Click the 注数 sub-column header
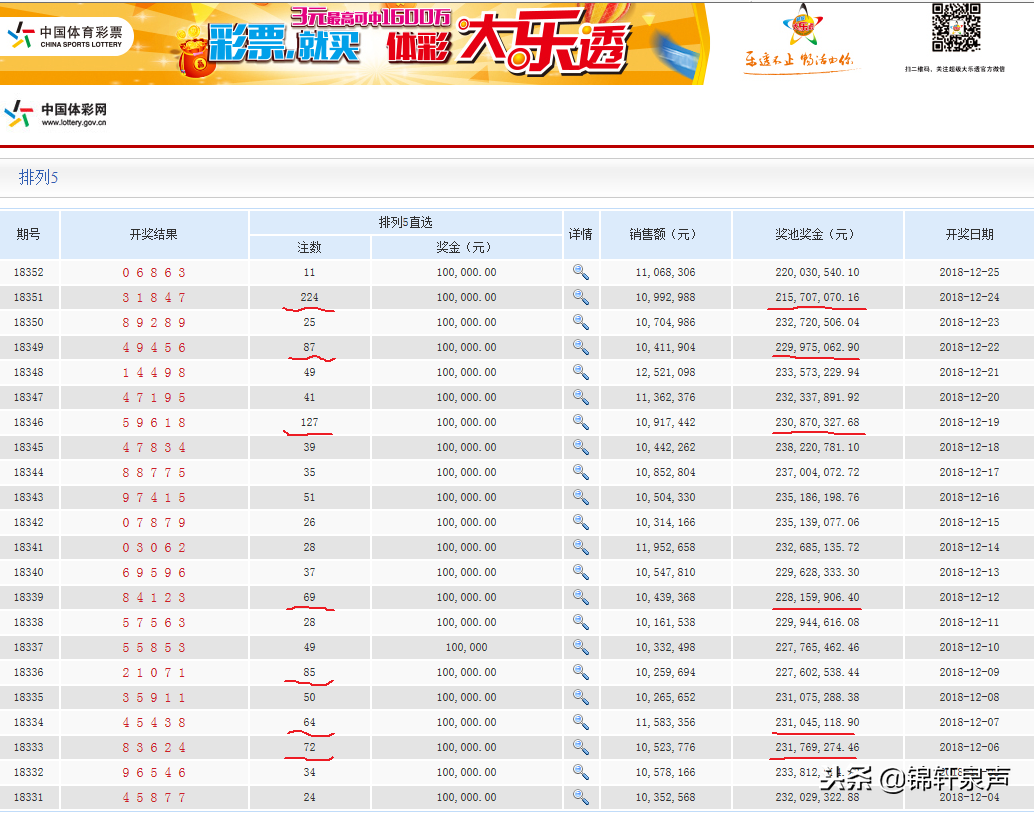Viewport: 1034px width, 815px height. (309, 247)
